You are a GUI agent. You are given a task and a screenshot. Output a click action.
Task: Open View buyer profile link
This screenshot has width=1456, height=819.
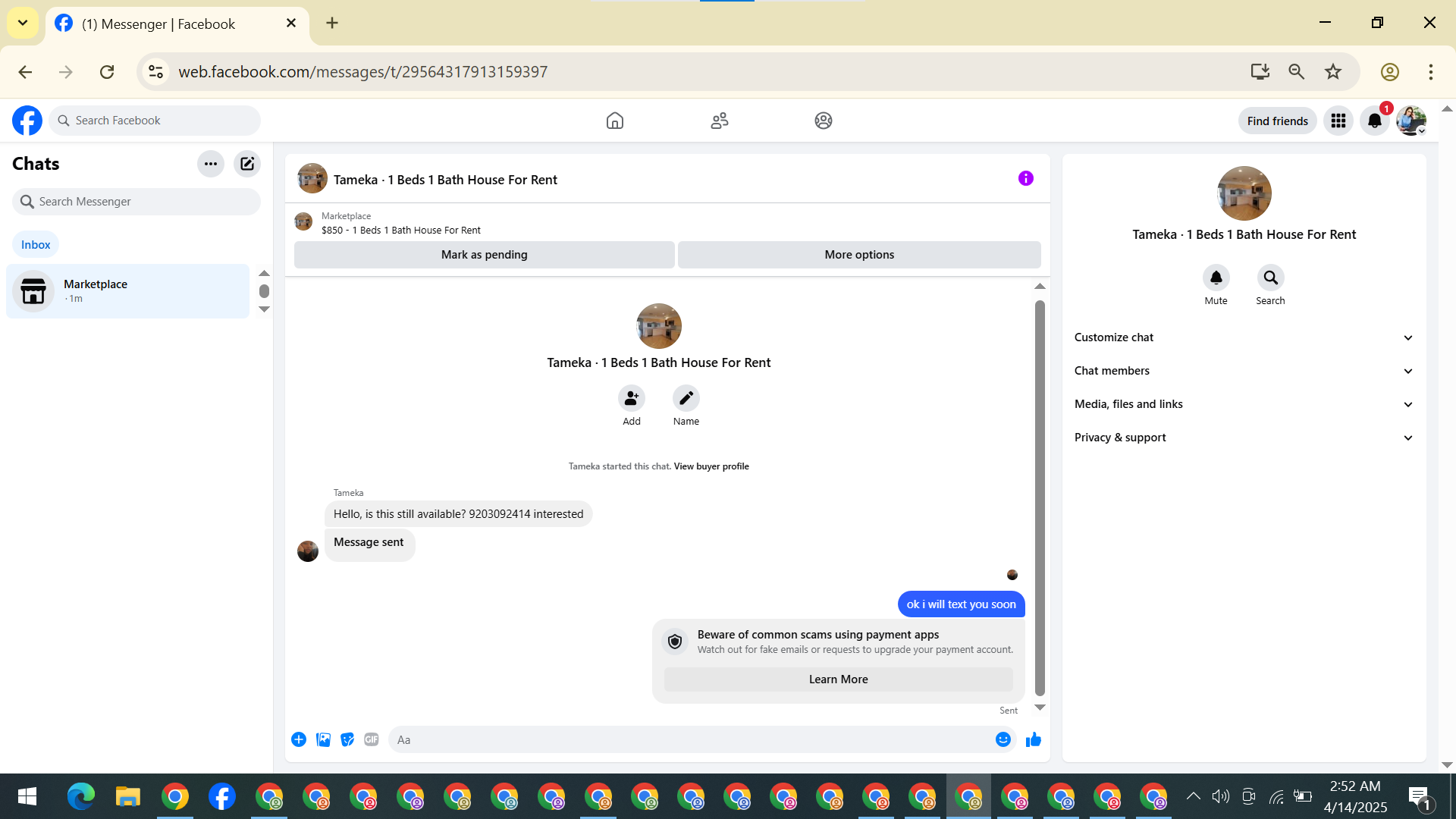tap(711, 466)
